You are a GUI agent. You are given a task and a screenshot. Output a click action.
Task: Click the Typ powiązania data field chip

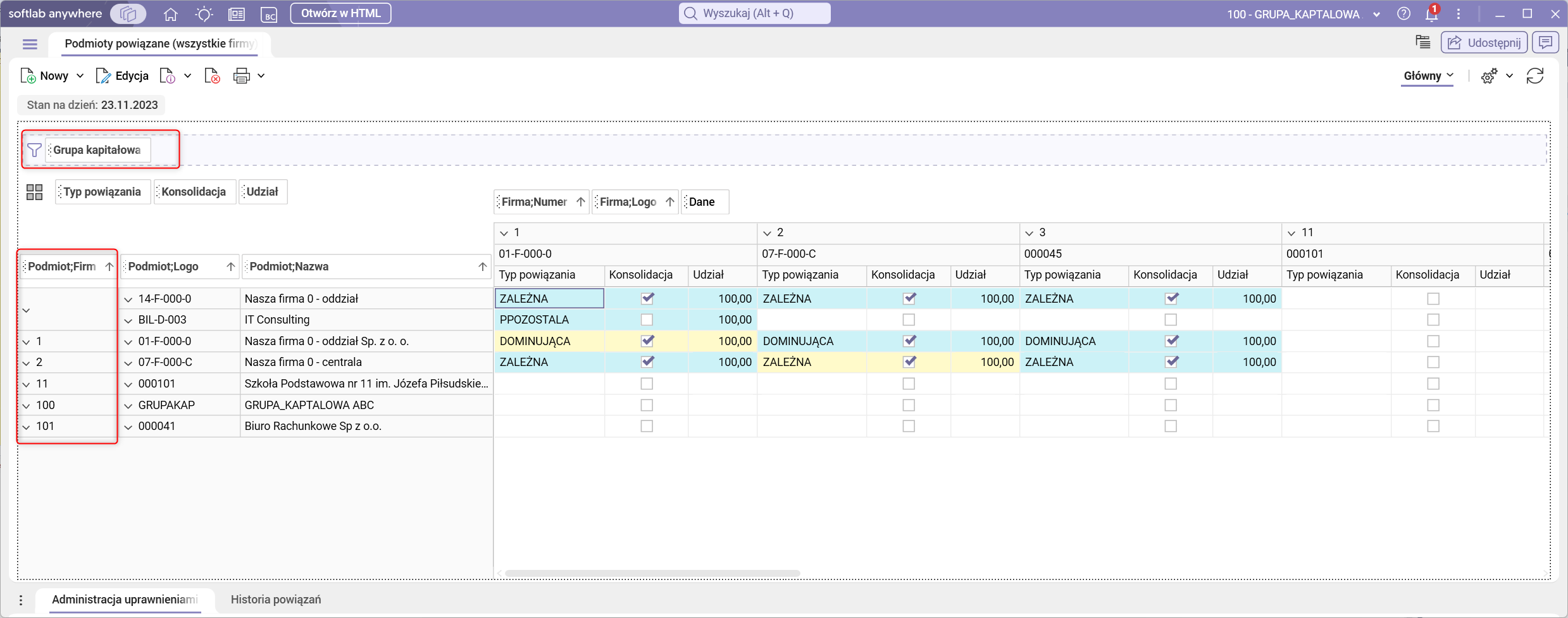point(103,192)
